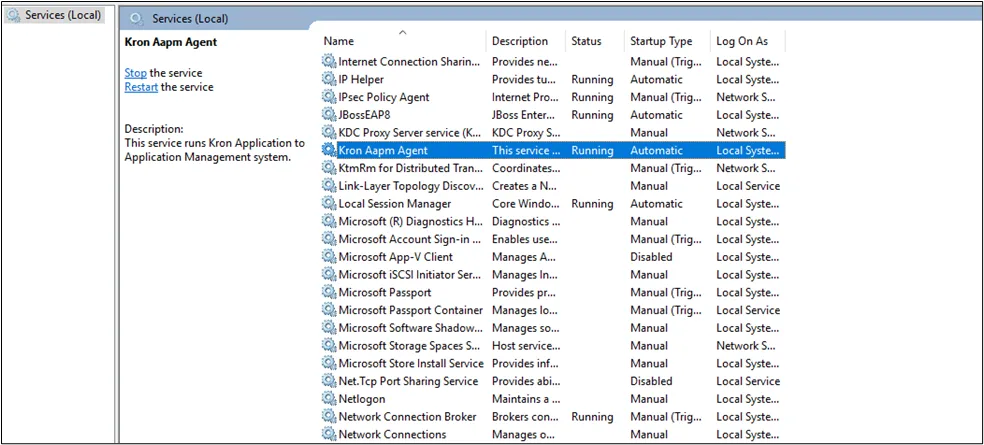Select the IPsec Policy Agent service name

pos(384,97)
